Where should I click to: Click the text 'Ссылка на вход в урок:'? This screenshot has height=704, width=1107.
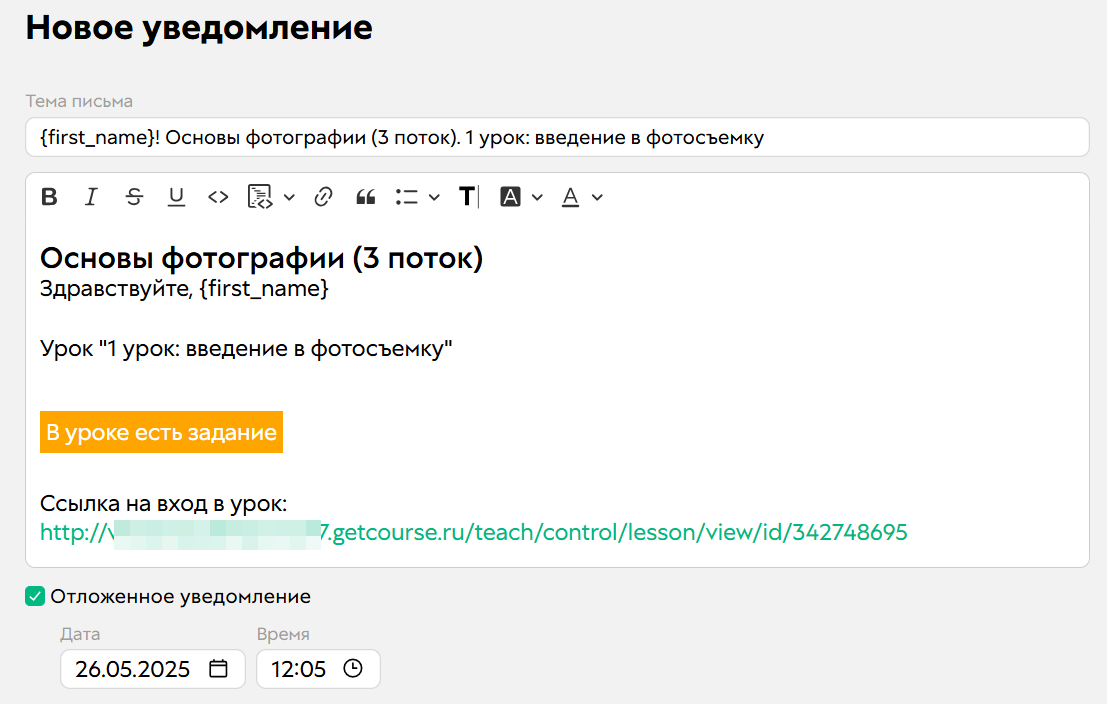point(164,504)
